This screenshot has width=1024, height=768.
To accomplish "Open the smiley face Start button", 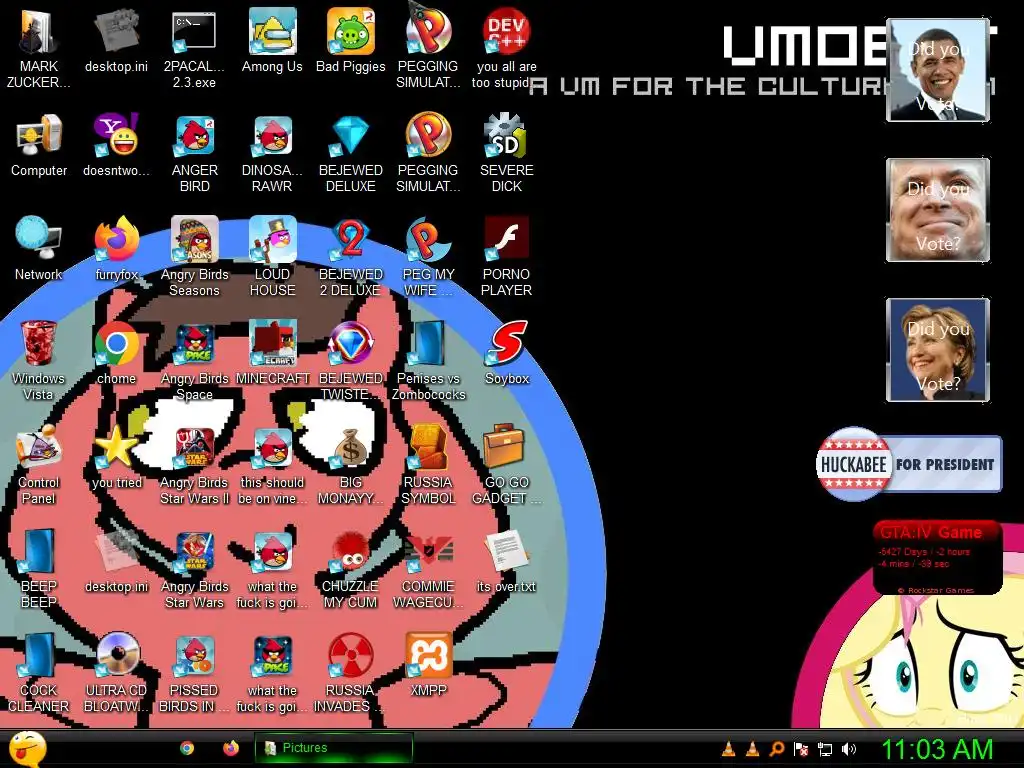I will tap(27, 748).
